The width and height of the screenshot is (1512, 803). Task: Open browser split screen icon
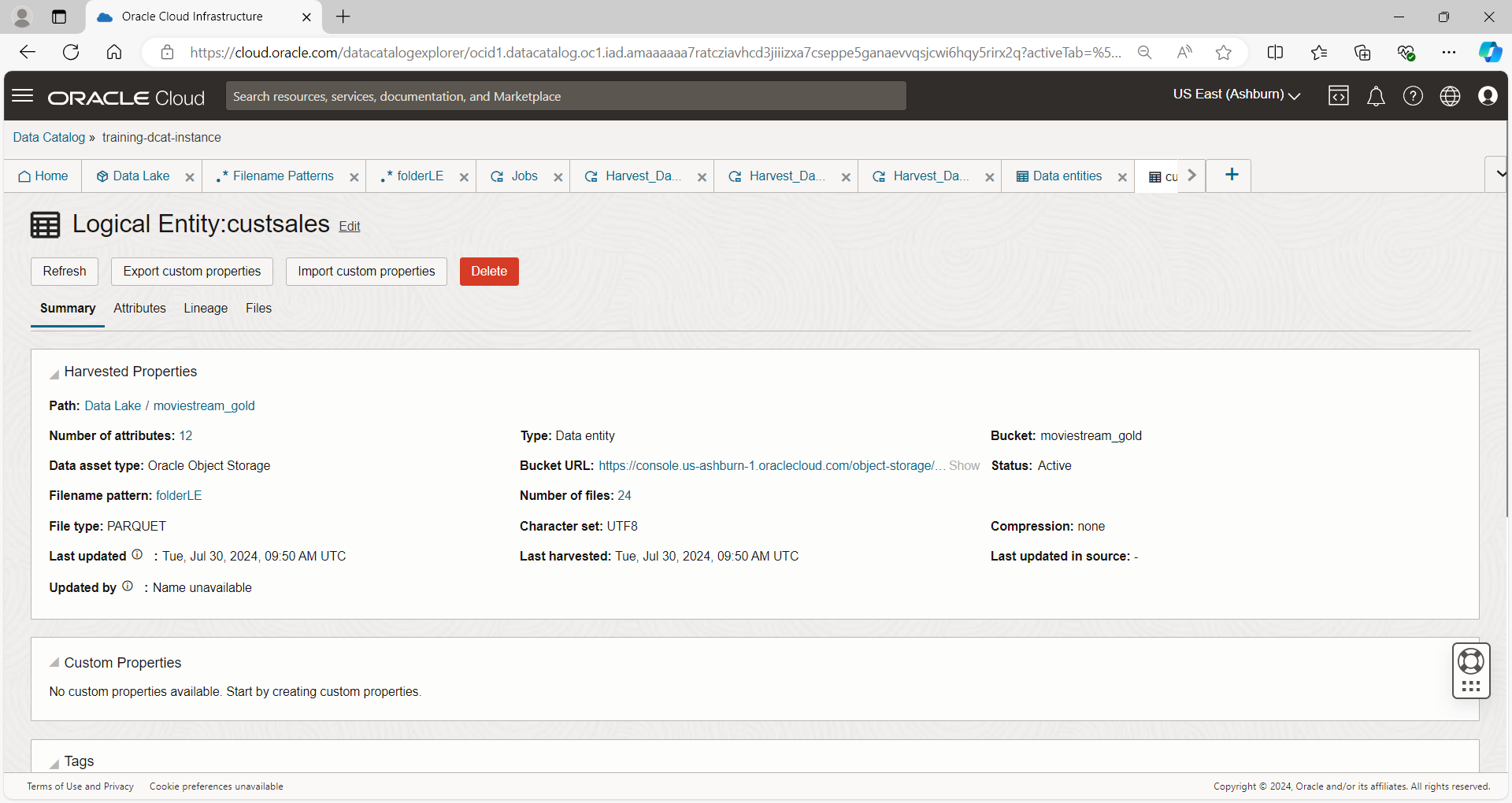click(1275, 53)
